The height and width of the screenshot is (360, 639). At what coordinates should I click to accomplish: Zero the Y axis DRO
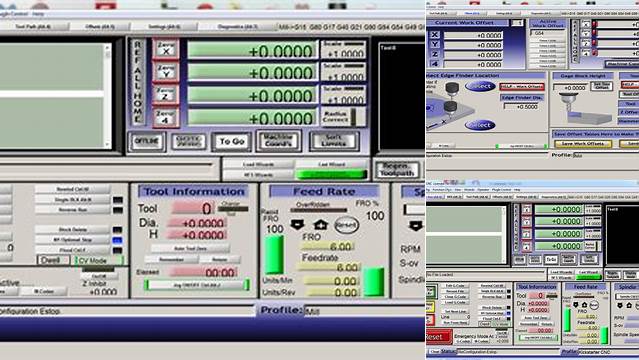[166, 72]
